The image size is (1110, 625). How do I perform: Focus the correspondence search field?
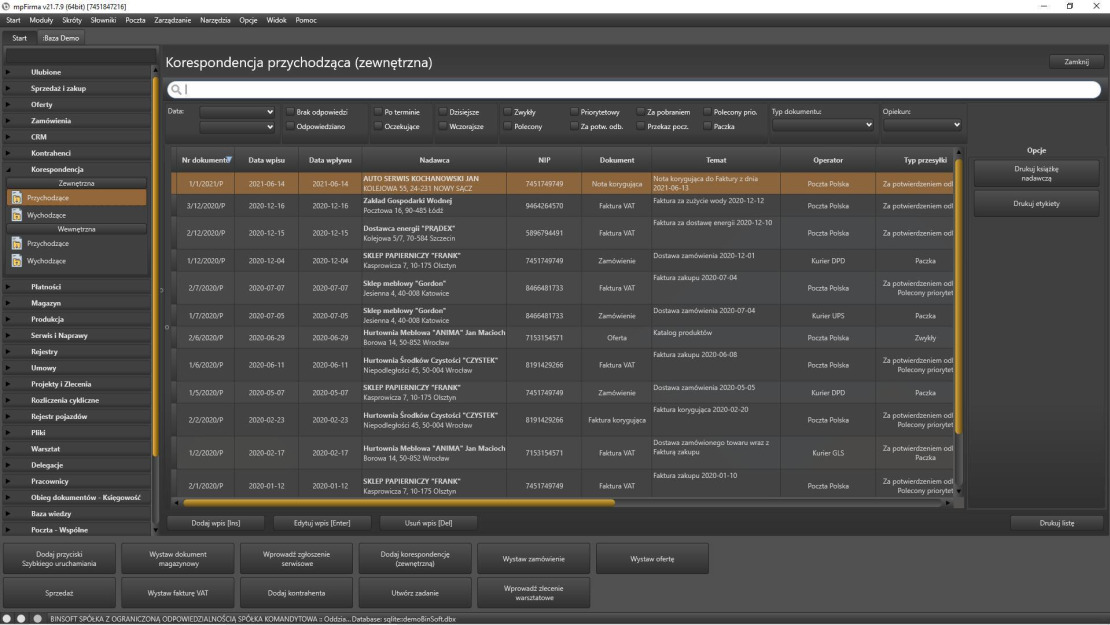click(x=634, y=89)
